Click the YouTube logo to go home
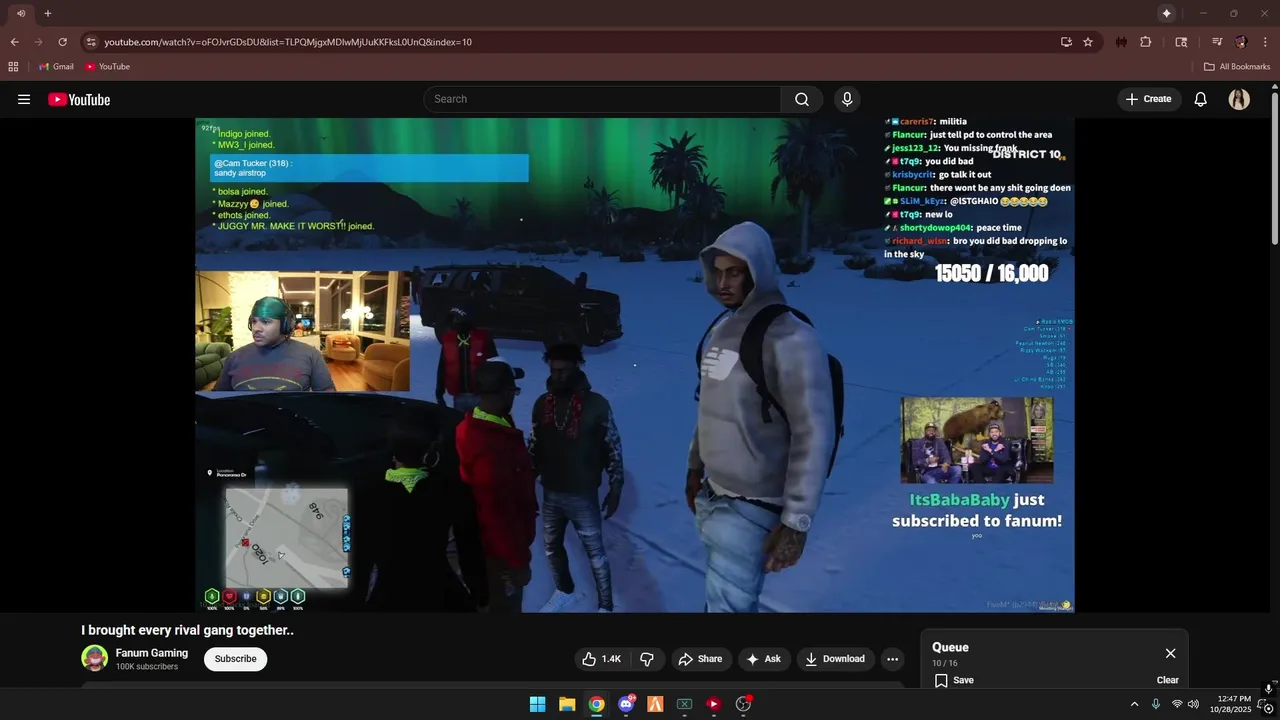This screenshot has width=1280, height=720. (79, 99)
